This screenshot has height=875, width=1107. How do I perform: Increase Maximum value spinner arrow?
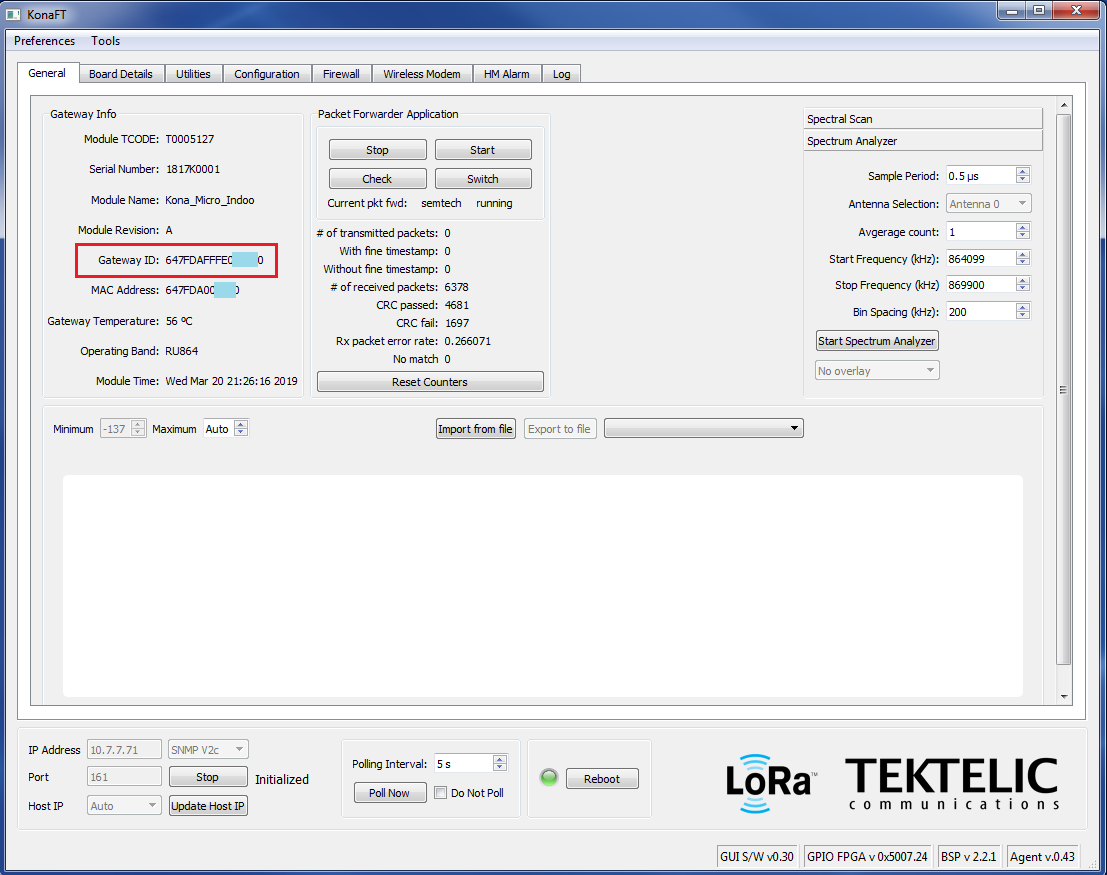click(x=240, y=424)
